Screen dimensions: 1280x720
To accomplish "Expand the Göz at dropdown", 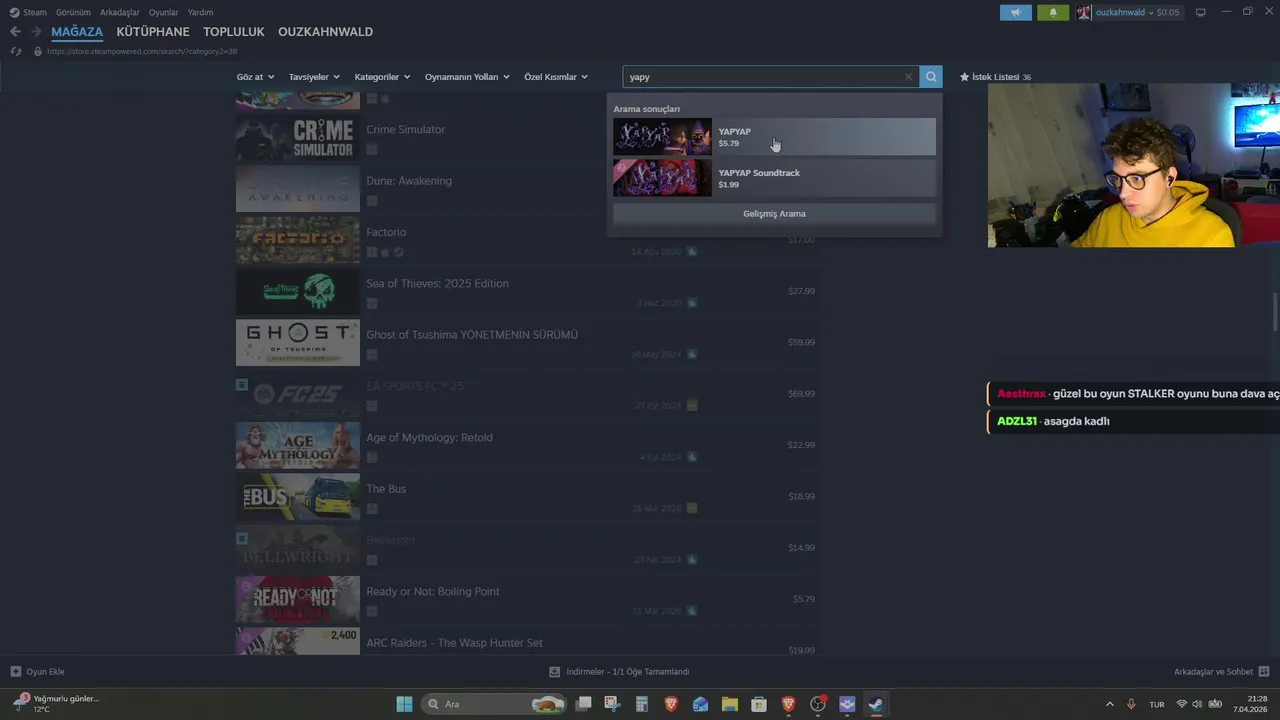I will click(x=255, y=77).
